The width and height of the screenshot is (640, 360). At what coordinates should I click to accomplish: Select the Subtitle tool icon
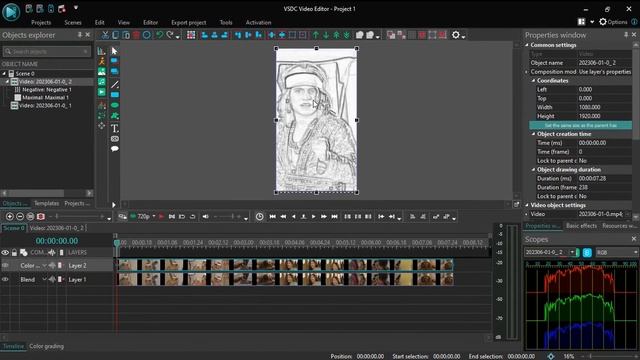(x=115, y=139)
